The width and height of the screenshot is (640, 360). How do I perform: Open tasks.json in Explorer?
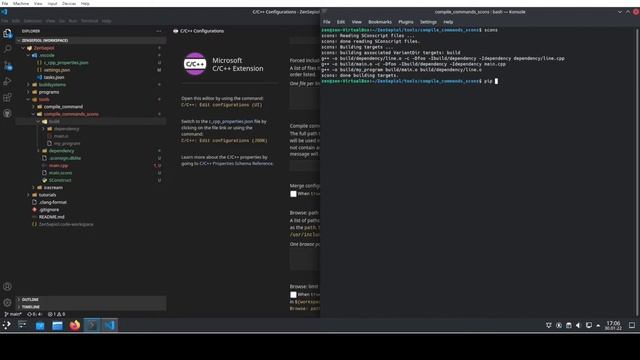(x=54, y=78)
